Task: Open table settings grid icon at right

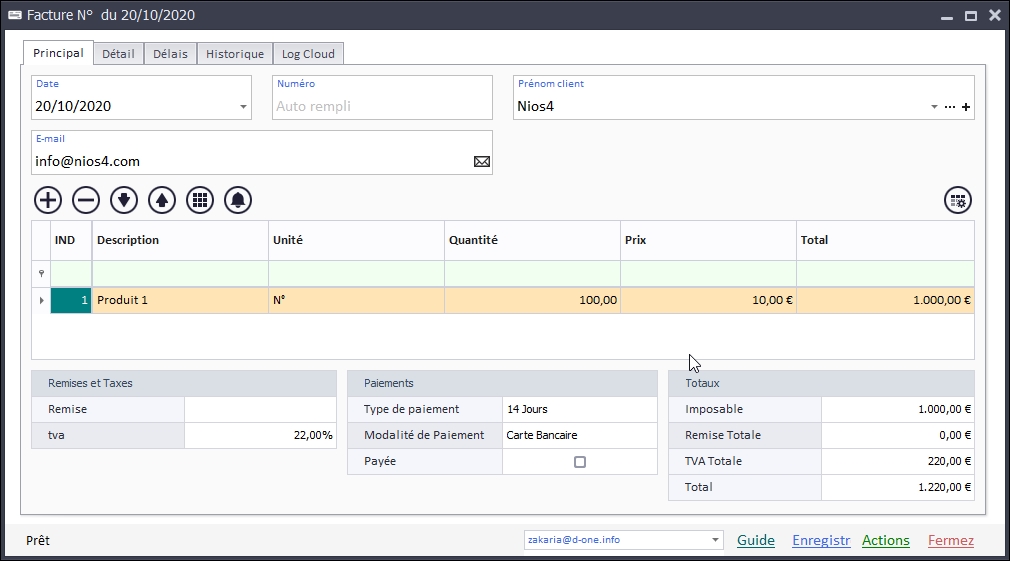Action: point(958,200)
